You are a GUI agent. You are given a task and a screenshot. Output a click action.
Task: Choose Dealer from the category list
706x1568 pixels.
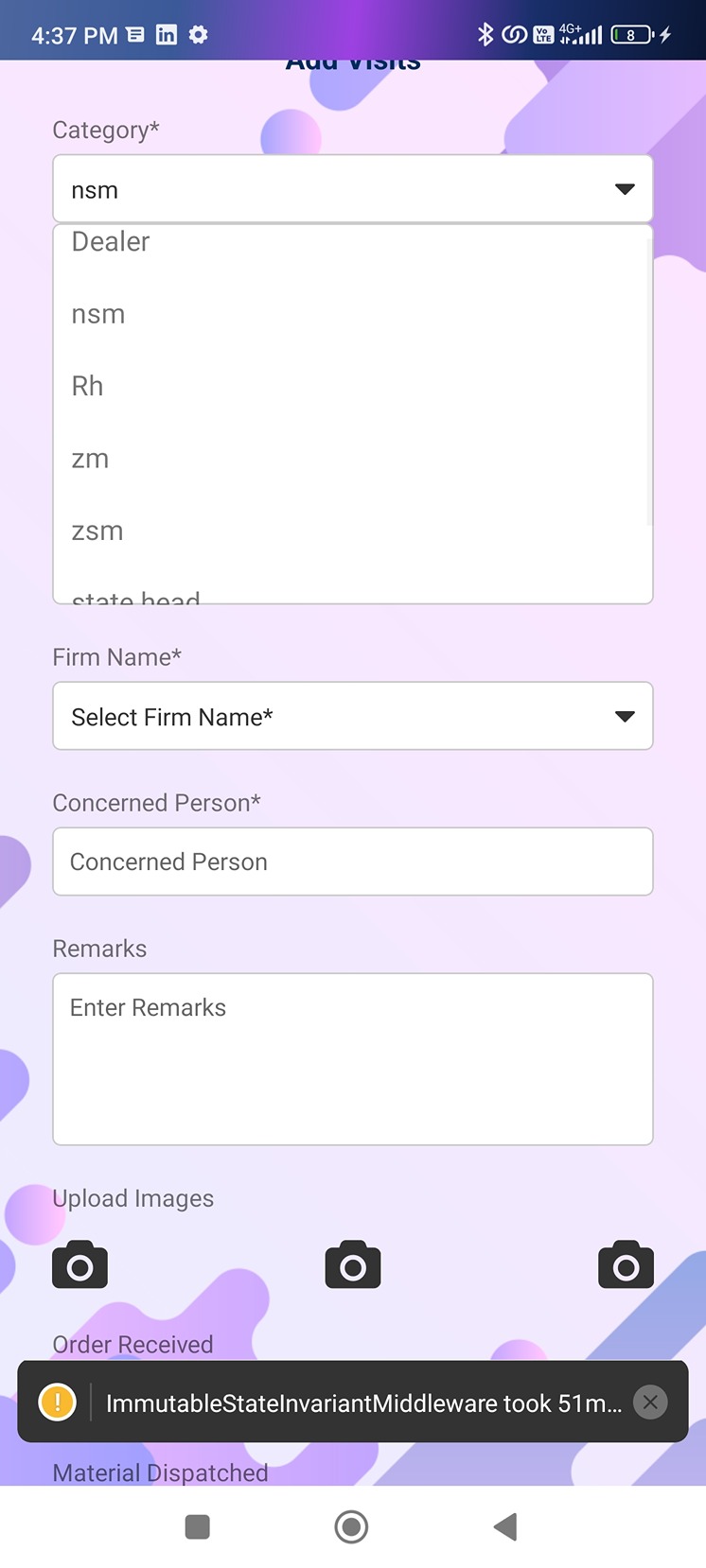coord(111,242)
